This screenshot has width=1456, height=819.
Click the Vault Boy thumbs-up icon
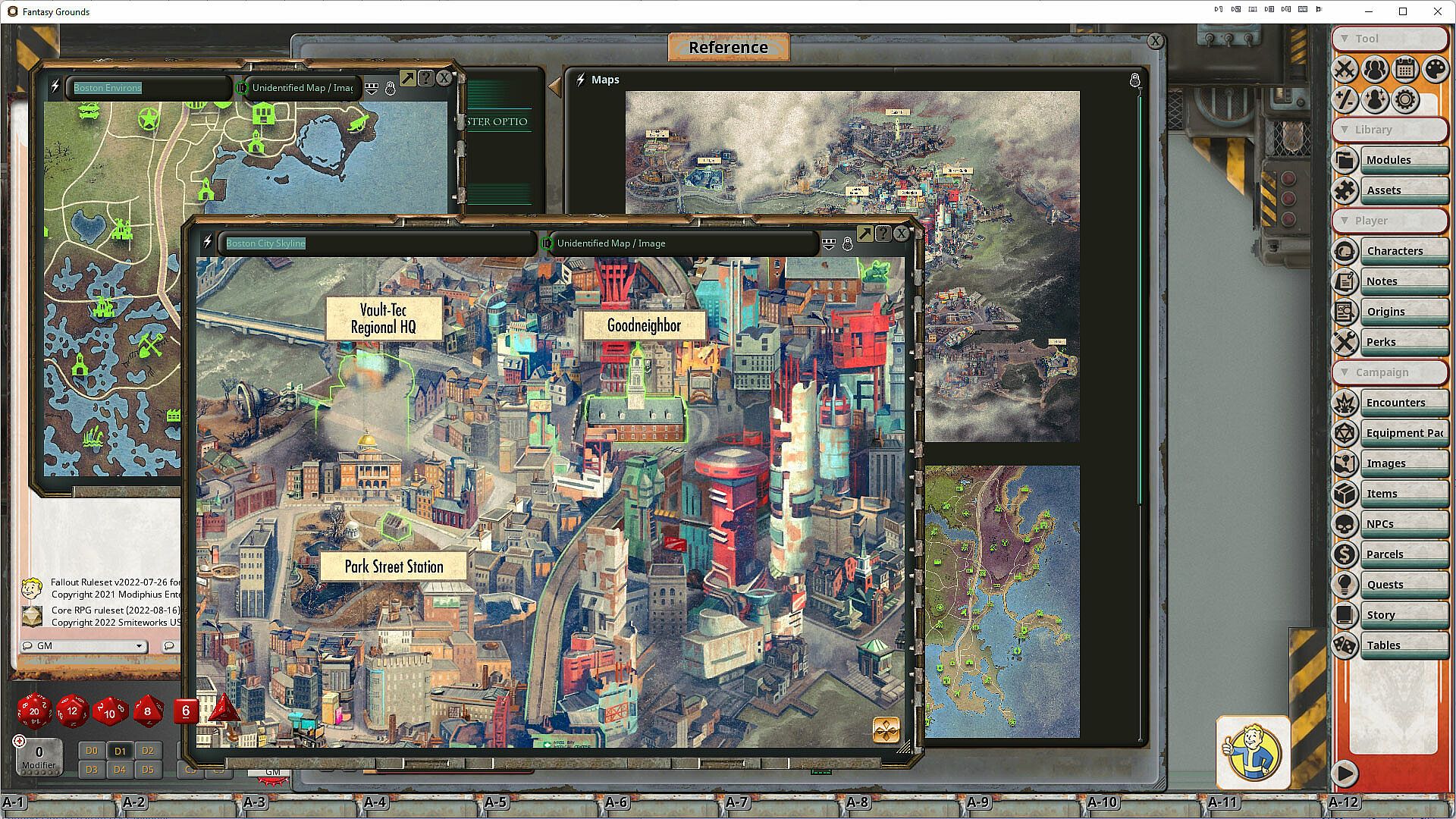1253,752
